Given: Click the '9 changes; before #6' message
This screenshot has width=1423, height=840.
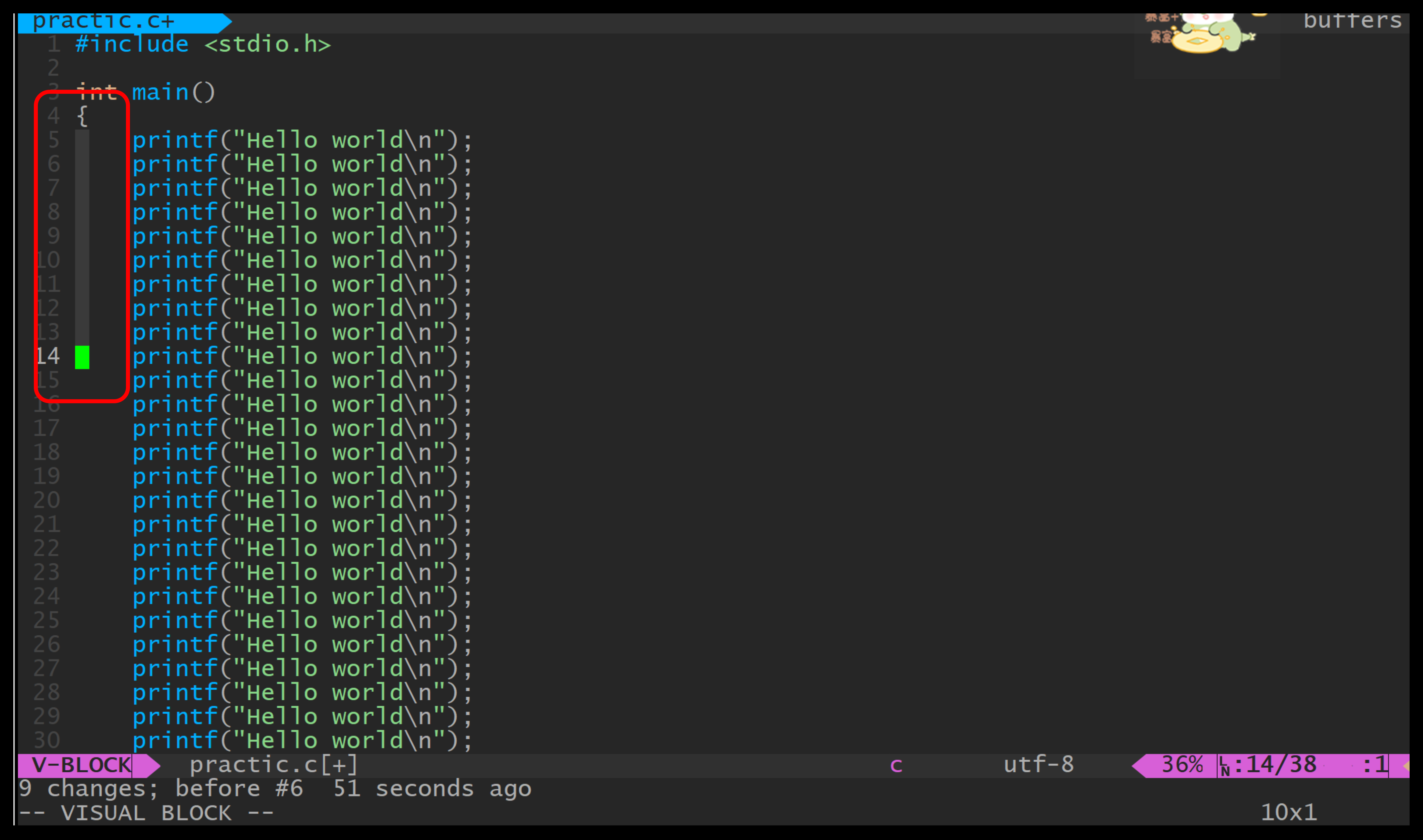Looking at the screenshot, I should tap(161, 789).
